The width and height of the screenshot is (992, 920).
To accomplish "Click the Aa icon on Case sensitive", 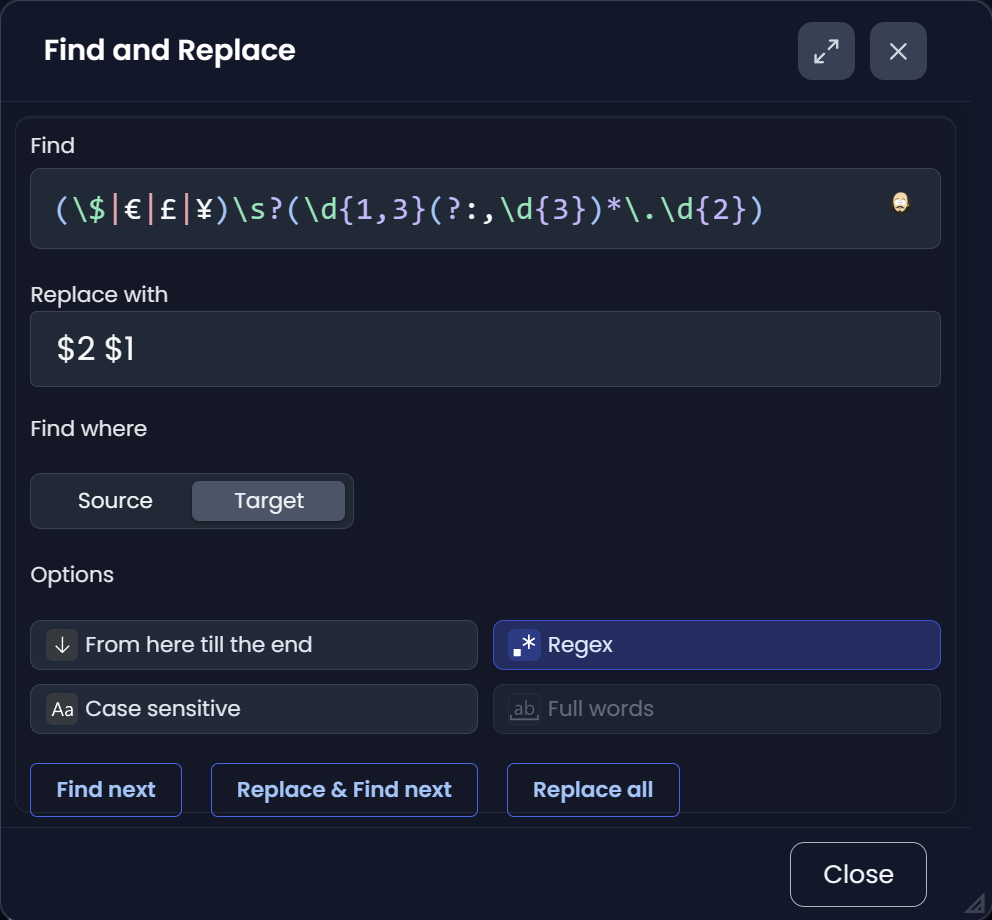I will [62, 709].
